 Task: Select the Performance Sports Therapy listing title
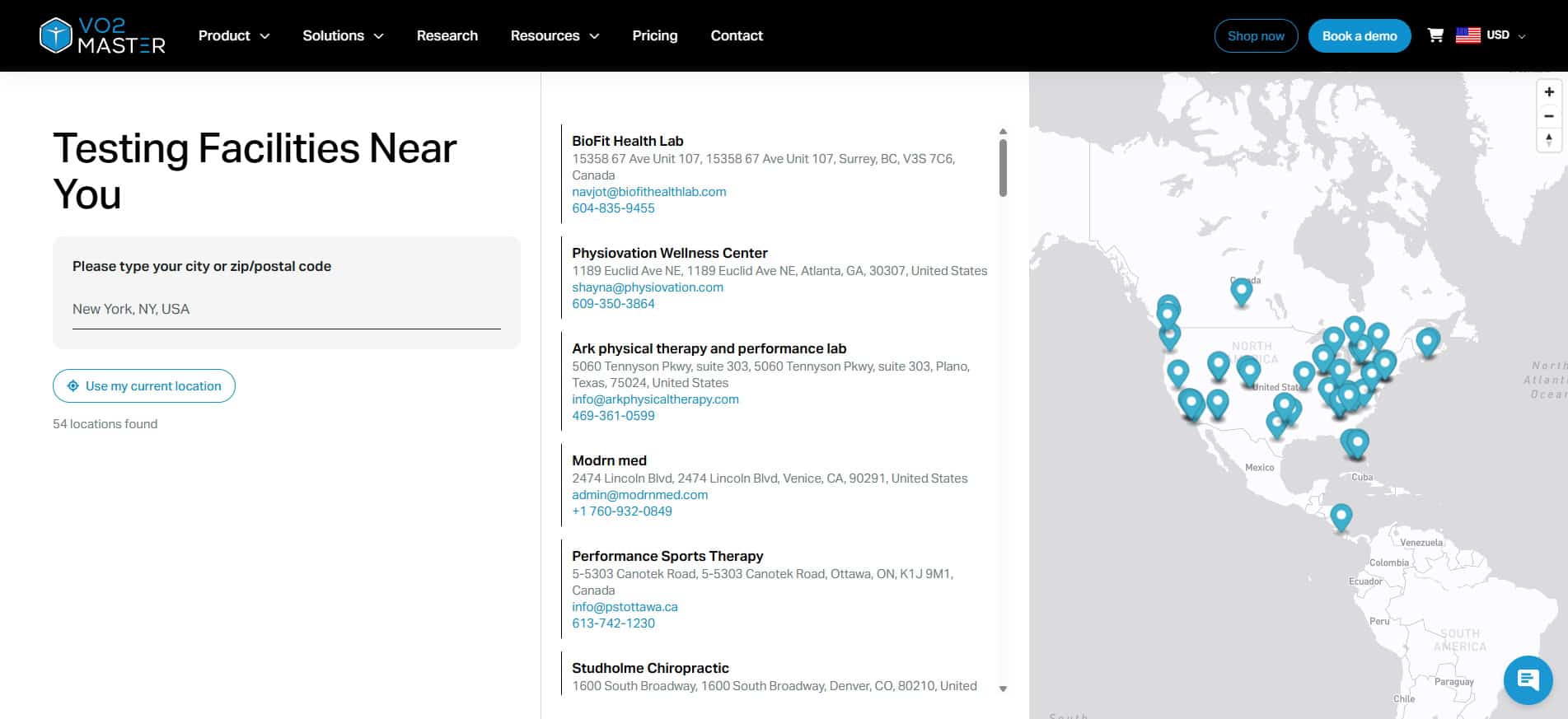pos(667,556)
